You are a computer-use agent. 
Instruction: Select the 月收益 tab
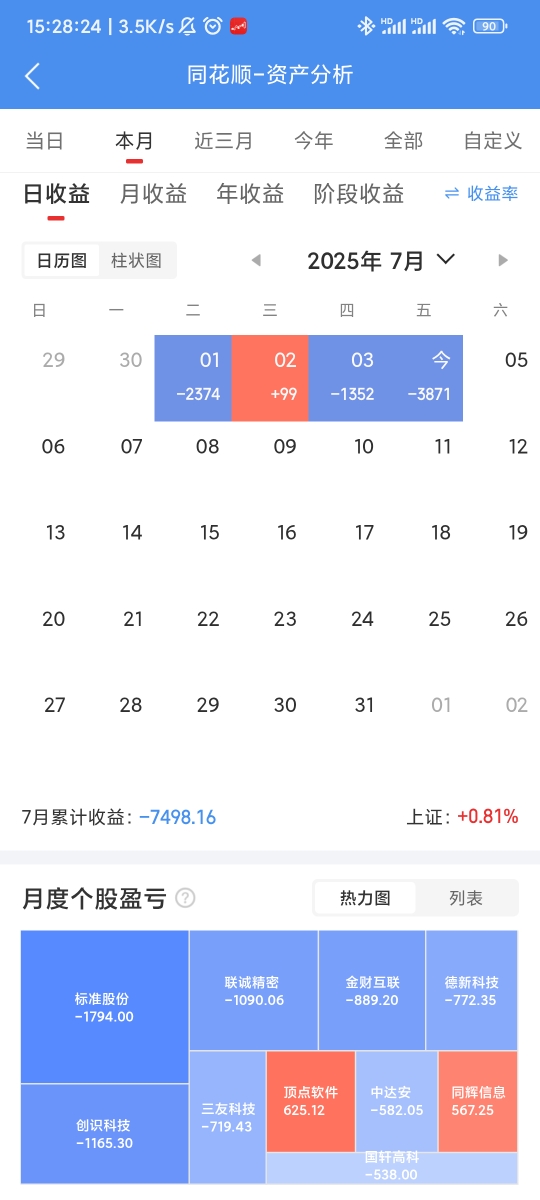click(153, 194)
